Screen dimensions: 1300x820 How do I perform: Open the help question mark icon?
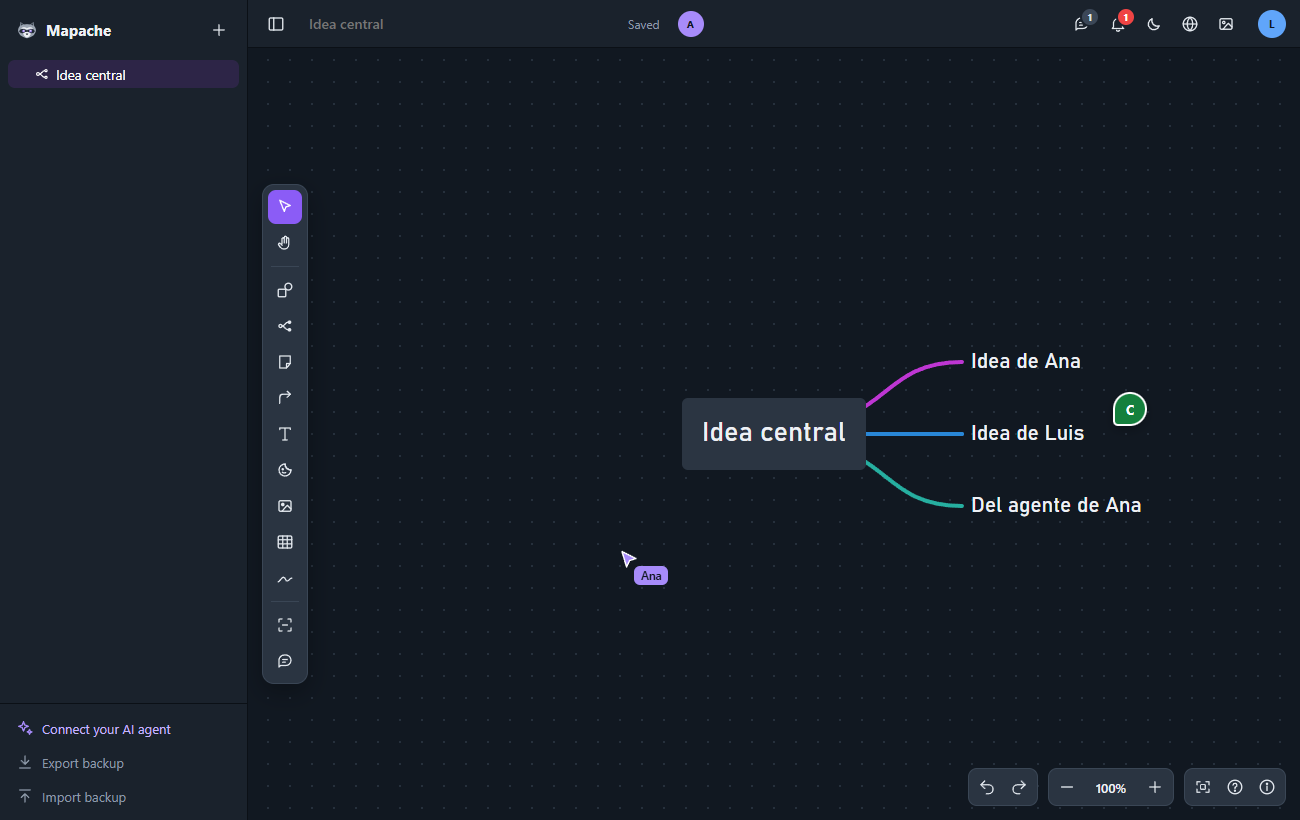(1235, 787)
